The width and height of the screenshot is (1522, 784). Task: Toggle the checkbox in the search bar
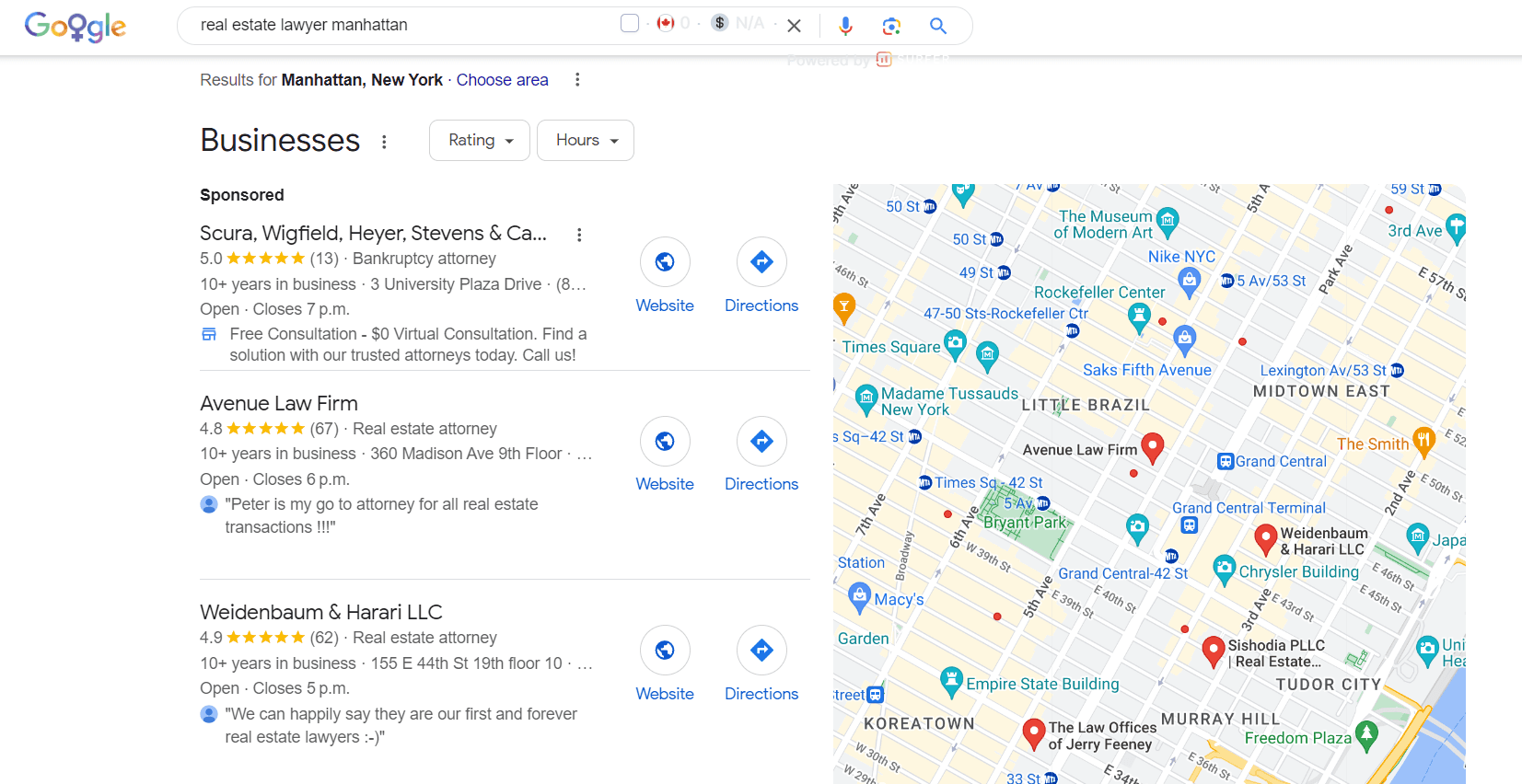[x=630, y=23]
